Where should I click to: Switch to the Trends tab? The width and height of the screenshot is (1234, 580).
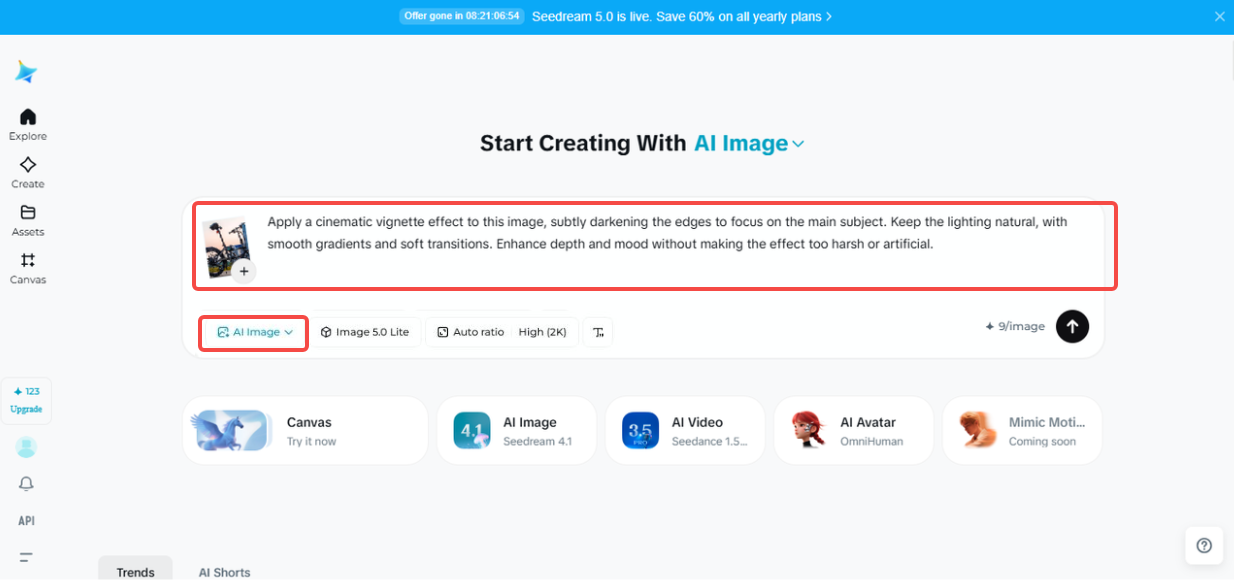coord(135,571)
